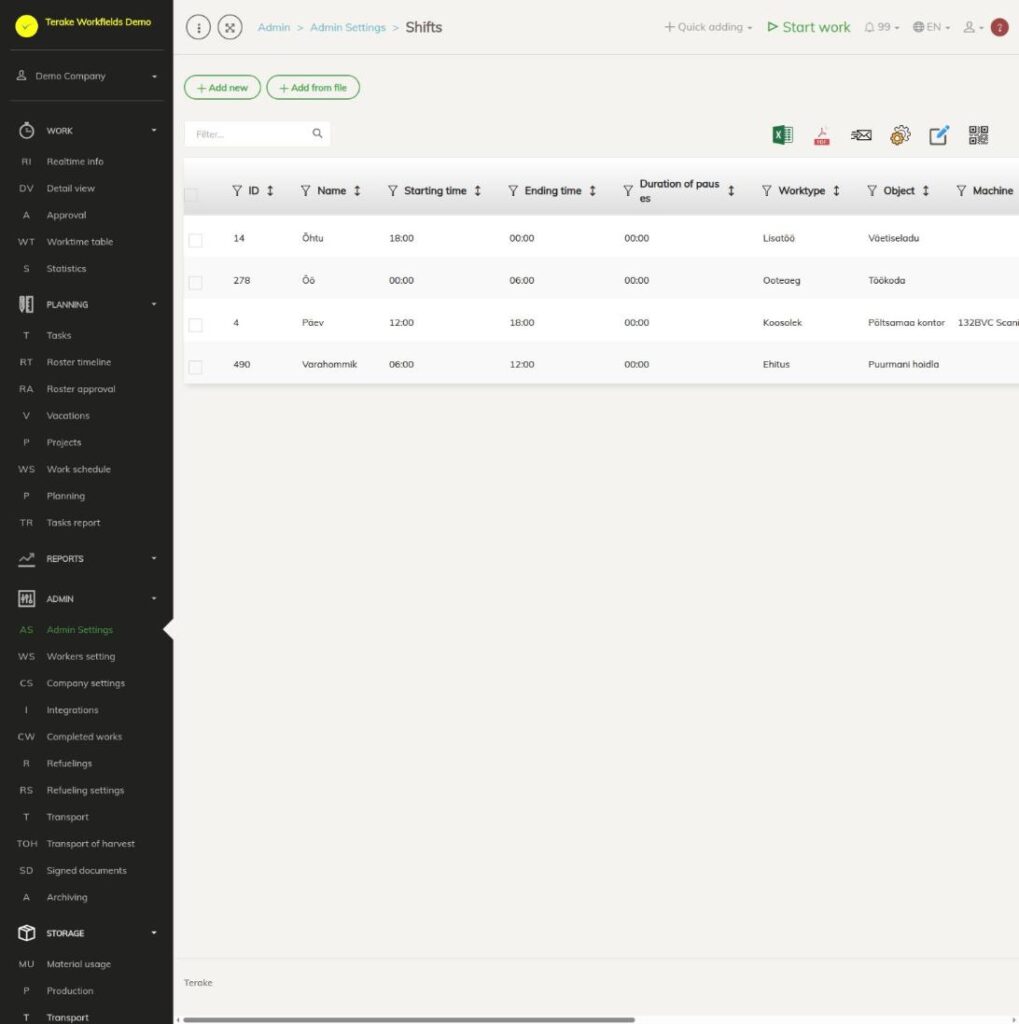The width and height of the screenshot is (1019, 1024).
Task: Open the Quick adding dropdown
Action: click(708, 27)
